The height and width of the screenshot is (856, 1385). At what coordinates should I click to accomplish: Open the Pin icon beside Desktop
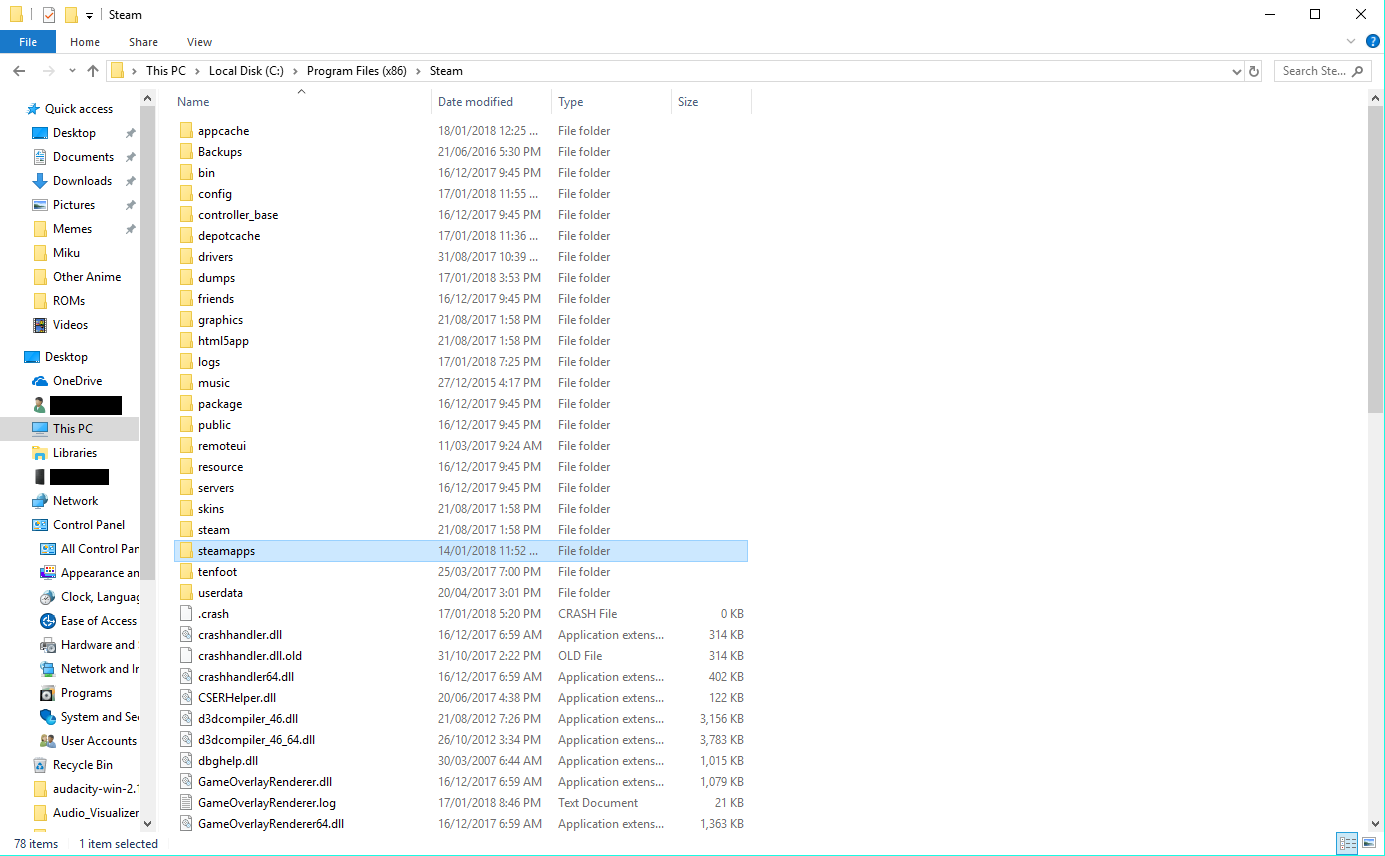coord(130,133)
